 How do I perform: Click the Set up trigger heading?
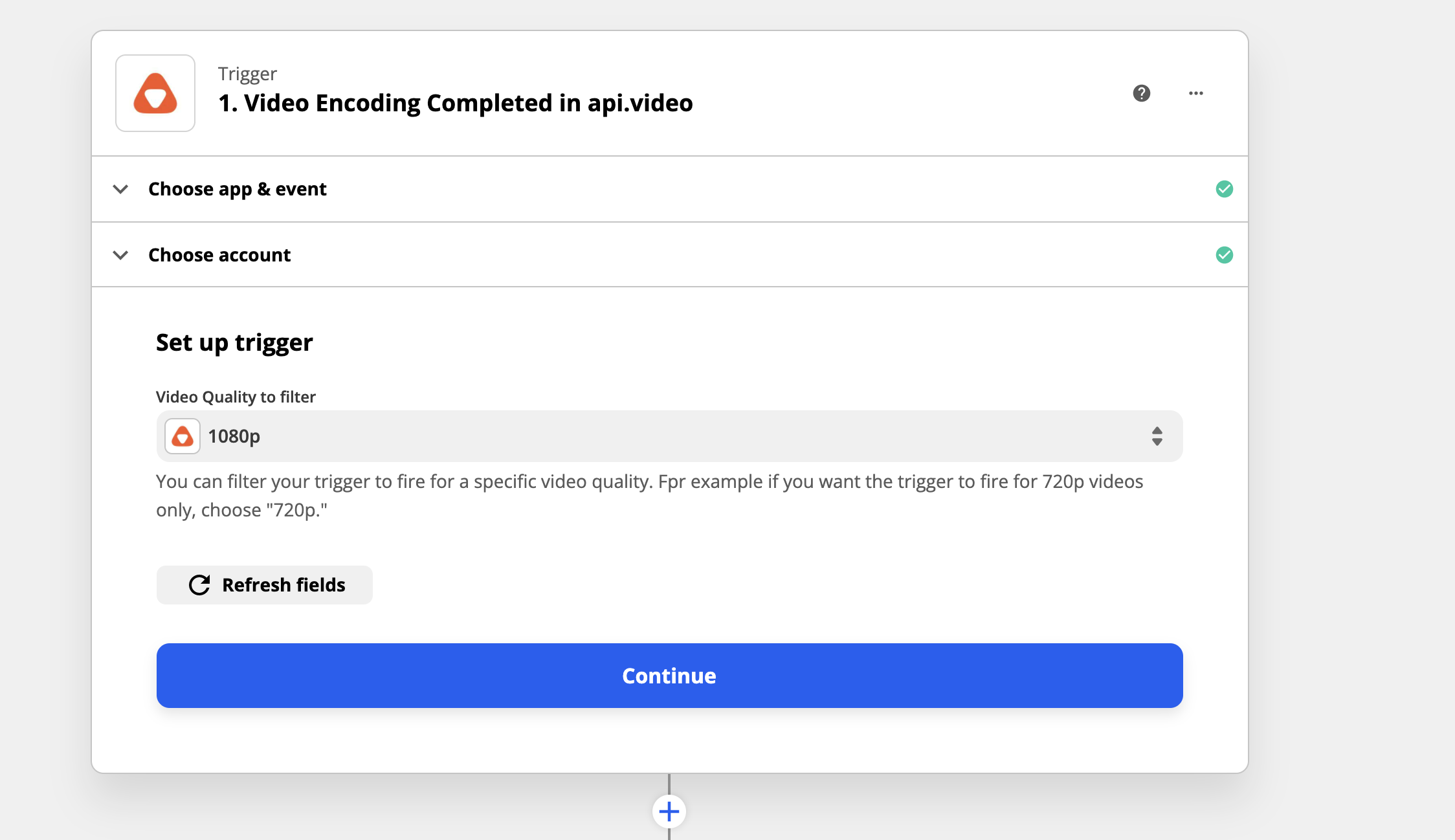pos(234,342)
